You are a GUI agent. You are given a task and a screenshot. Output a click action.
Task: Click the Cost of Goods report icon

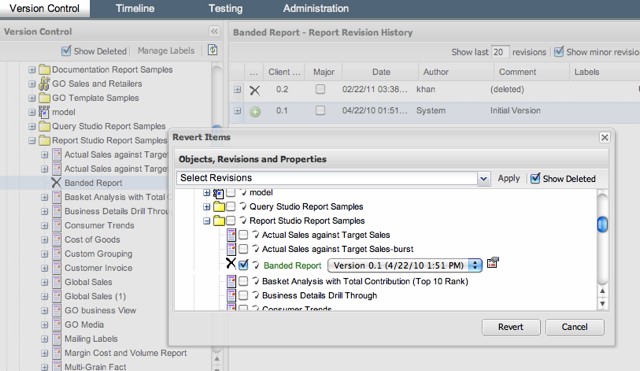click(x=57, y=240)
